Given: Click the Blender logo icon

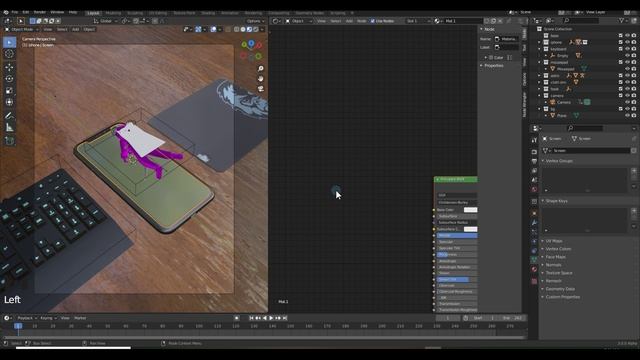Looking at the screenshot, I should point(6,12).
